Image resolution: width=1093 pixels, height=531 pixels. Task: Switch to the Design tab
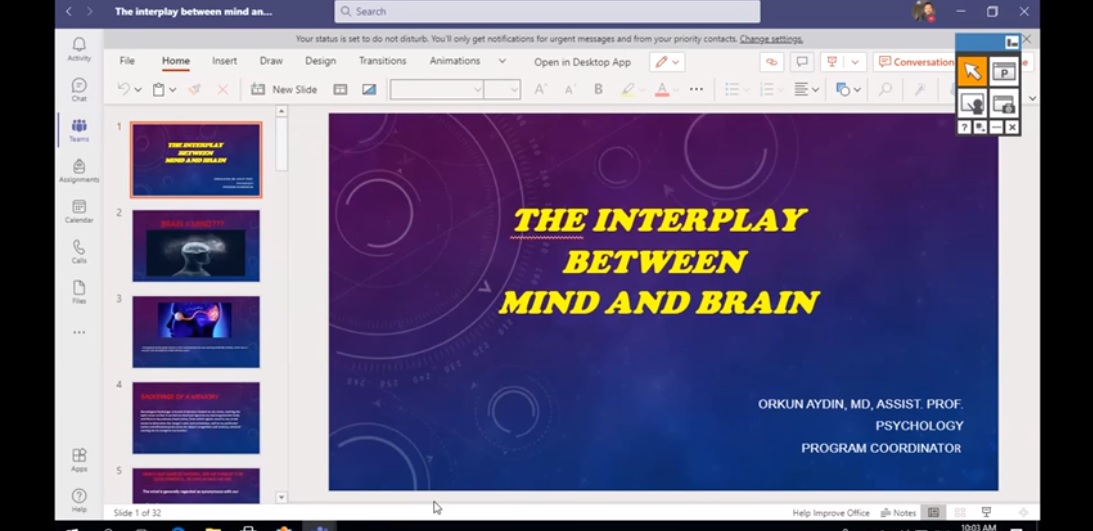[320, 61]
